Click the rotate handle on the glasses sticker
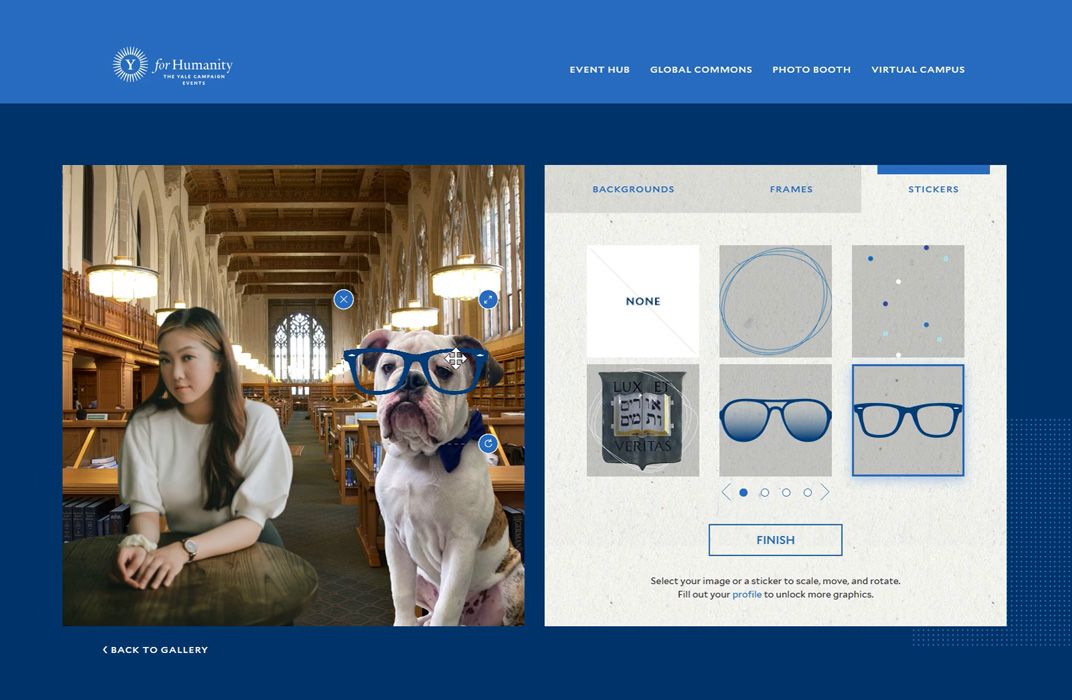1072x700 pixels. tap(487, 444)
